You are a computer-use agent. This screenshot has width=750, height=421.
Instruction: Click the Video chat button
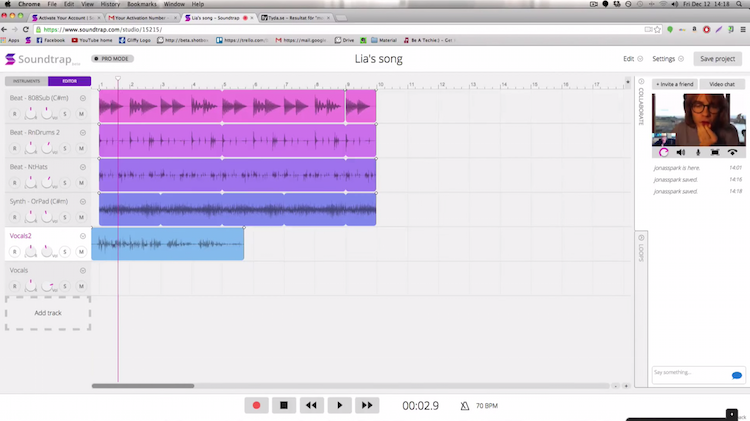(x=722, y=84)
